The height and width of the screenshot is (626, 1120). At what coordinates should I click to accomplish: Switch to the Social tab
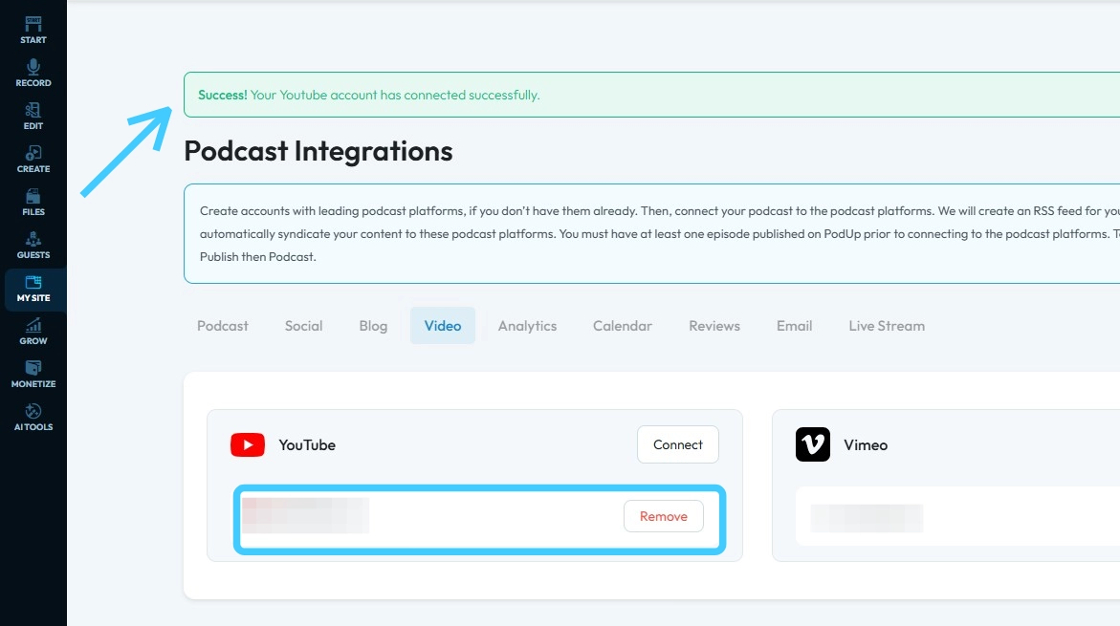[303, 326]
